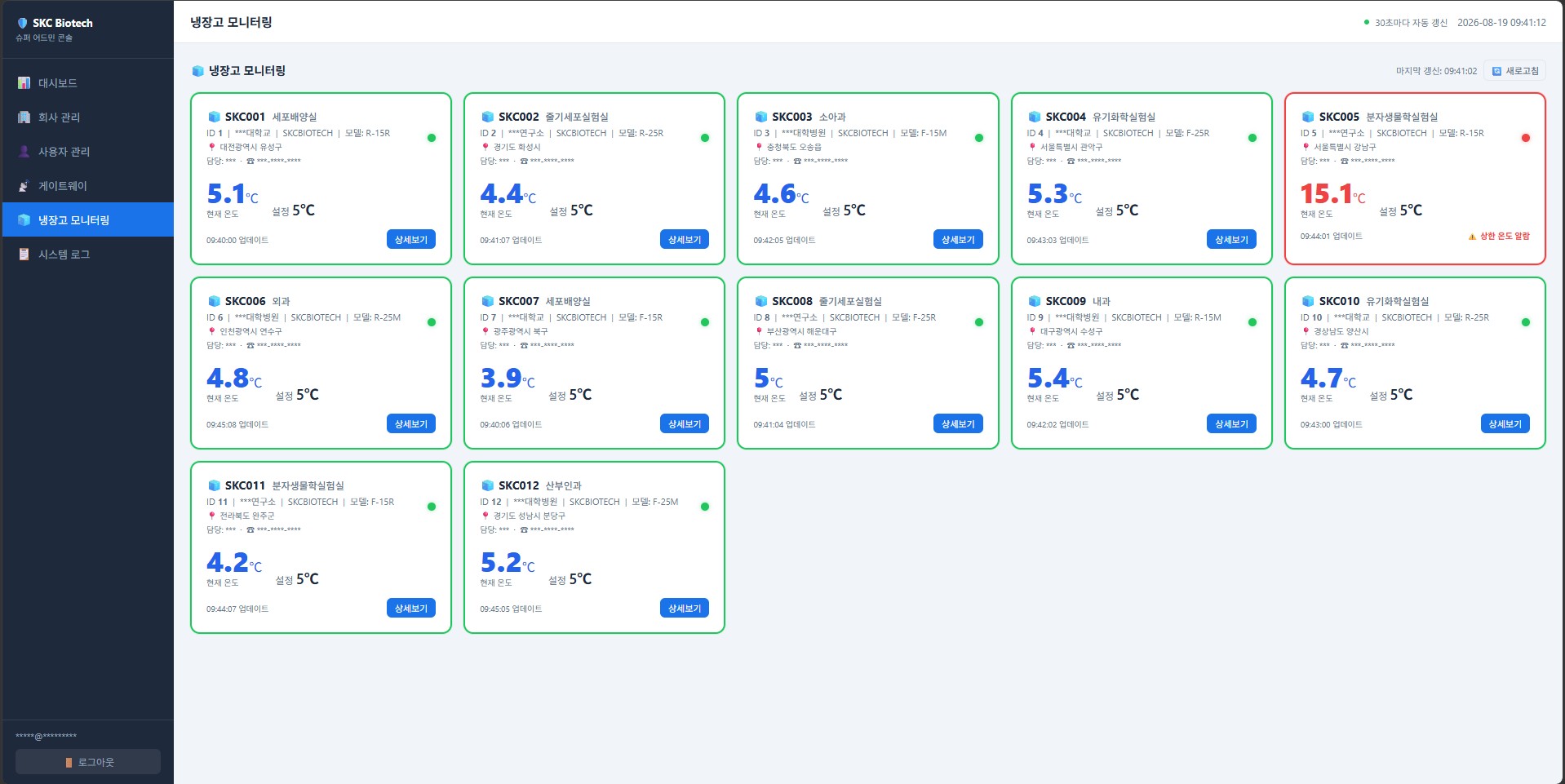1565x784 pixels.
Task: Click the 09:44:07 업데이트 timestamp on SKC011
Action: coord(237,609)
